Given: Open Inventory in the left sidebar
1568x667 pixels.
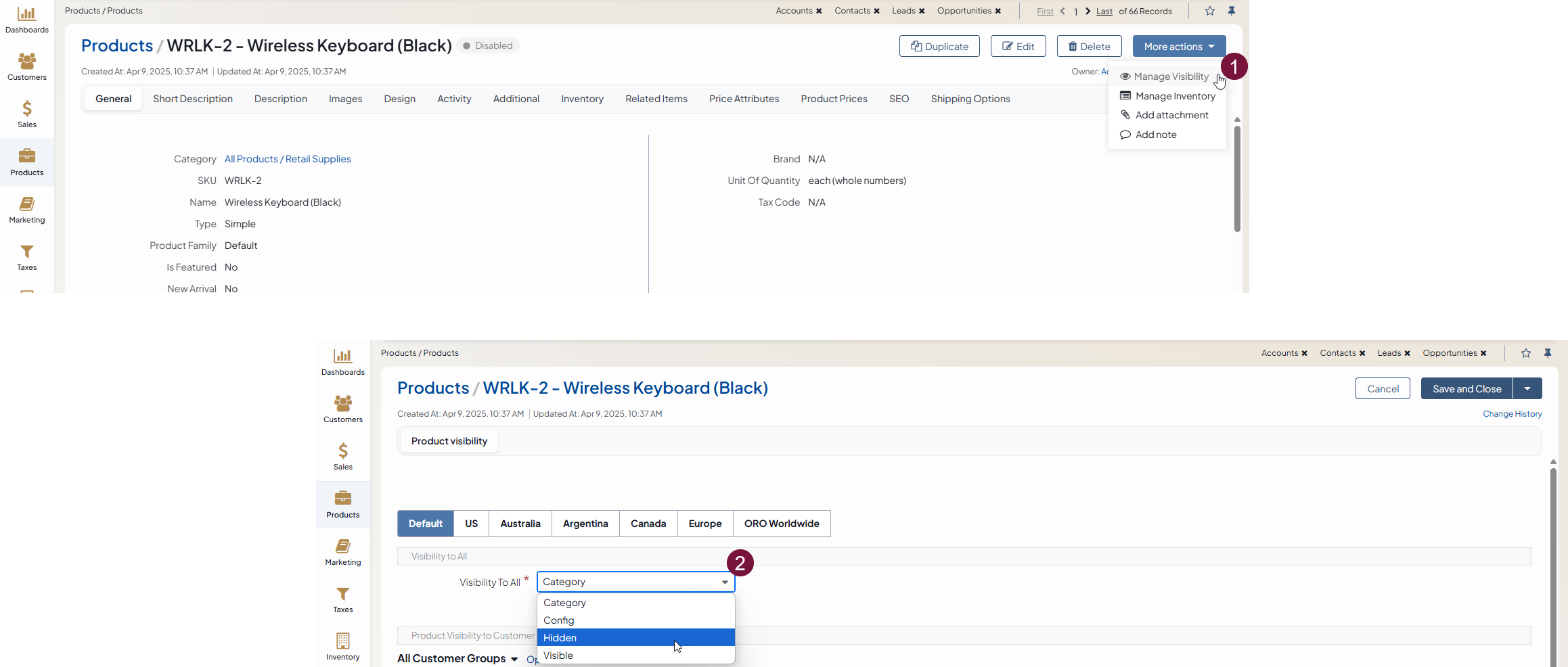Looking at the screenshot, I should 342,646.
